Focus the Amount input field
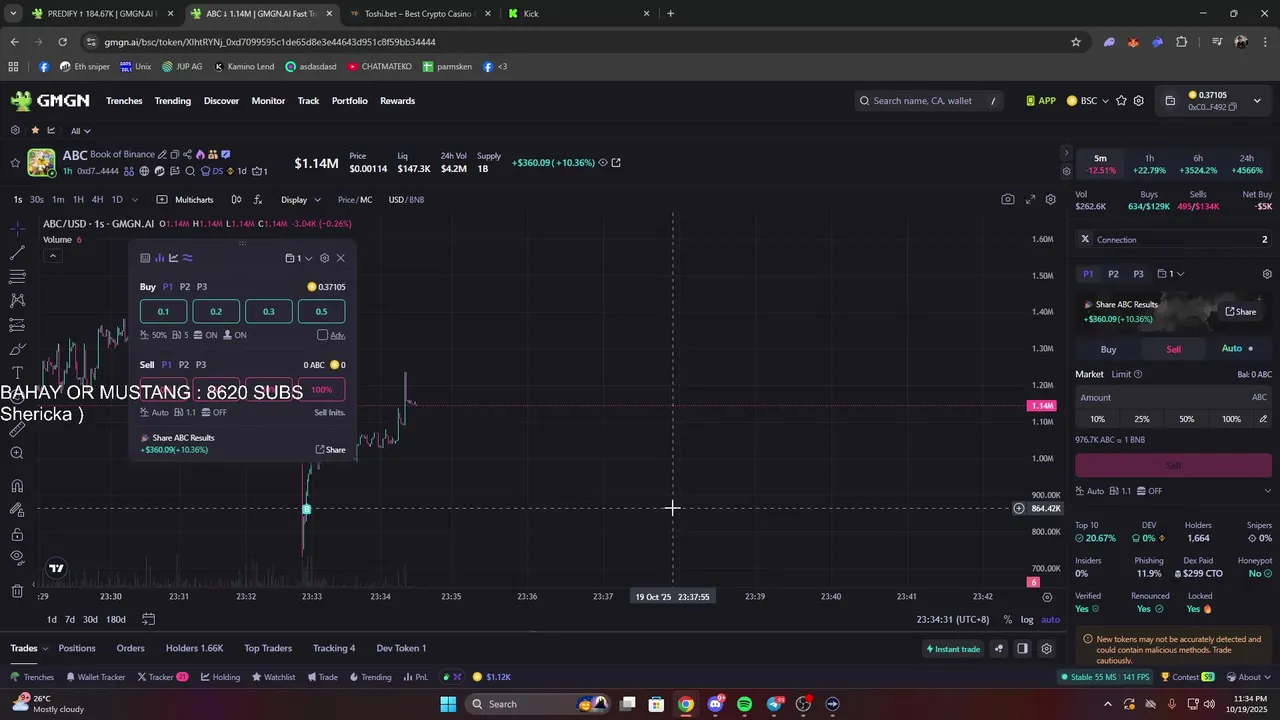 pyautogui.click(x=1173, y=397)
